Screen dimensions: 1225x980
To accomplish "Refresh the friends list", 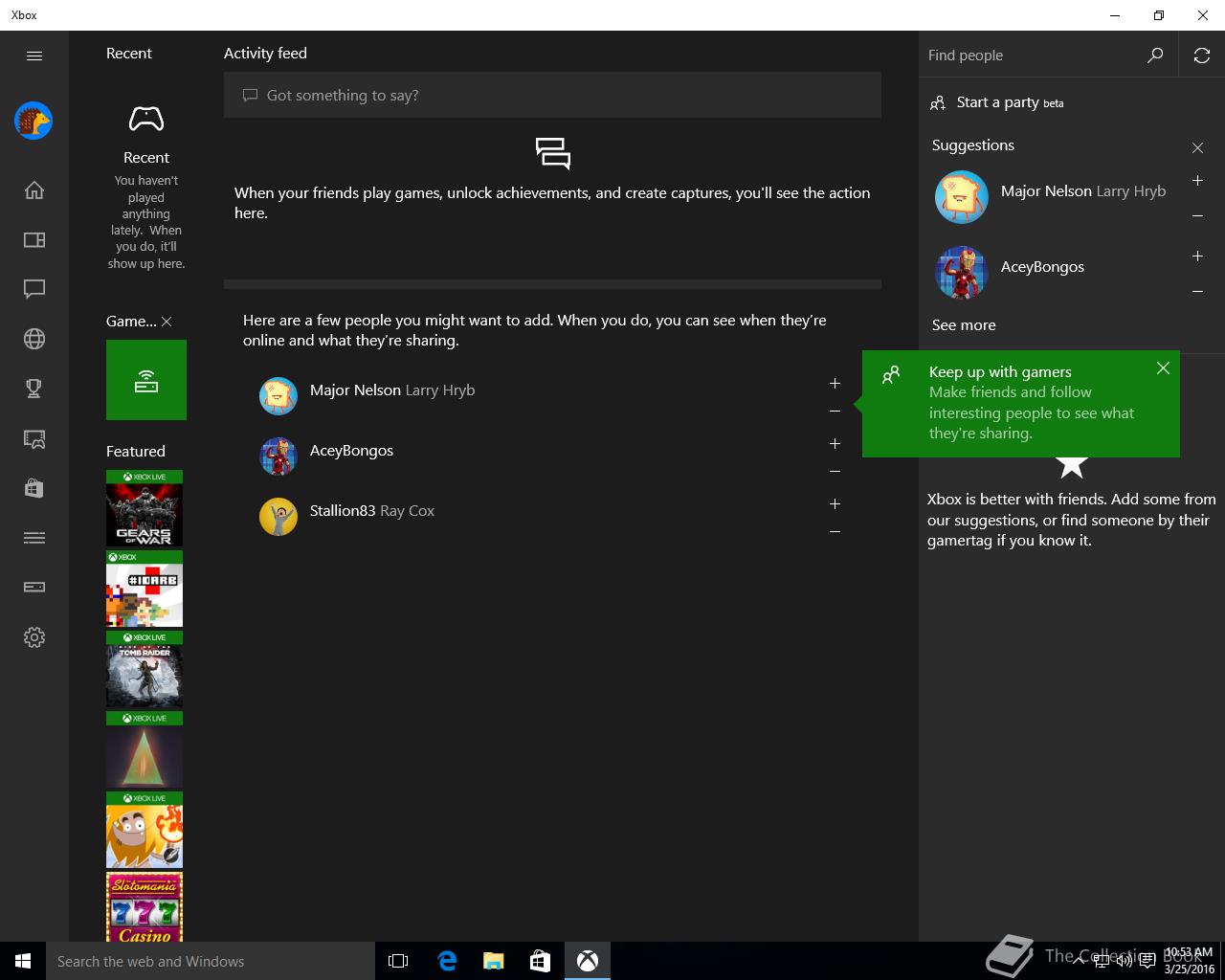I will pyautogui.click(x=1202, y=56).
